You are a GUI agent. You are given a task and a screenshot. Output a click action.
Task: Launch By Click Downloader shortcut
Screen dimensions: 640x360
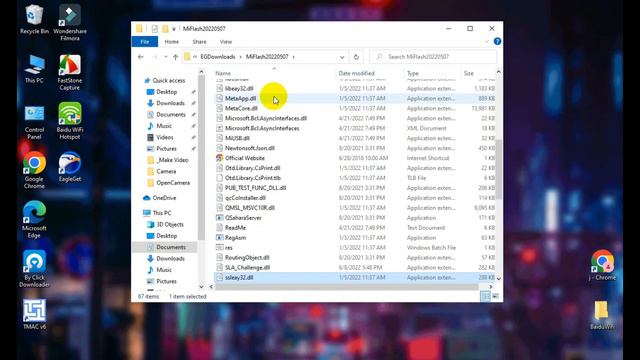[x=34, y=269]
